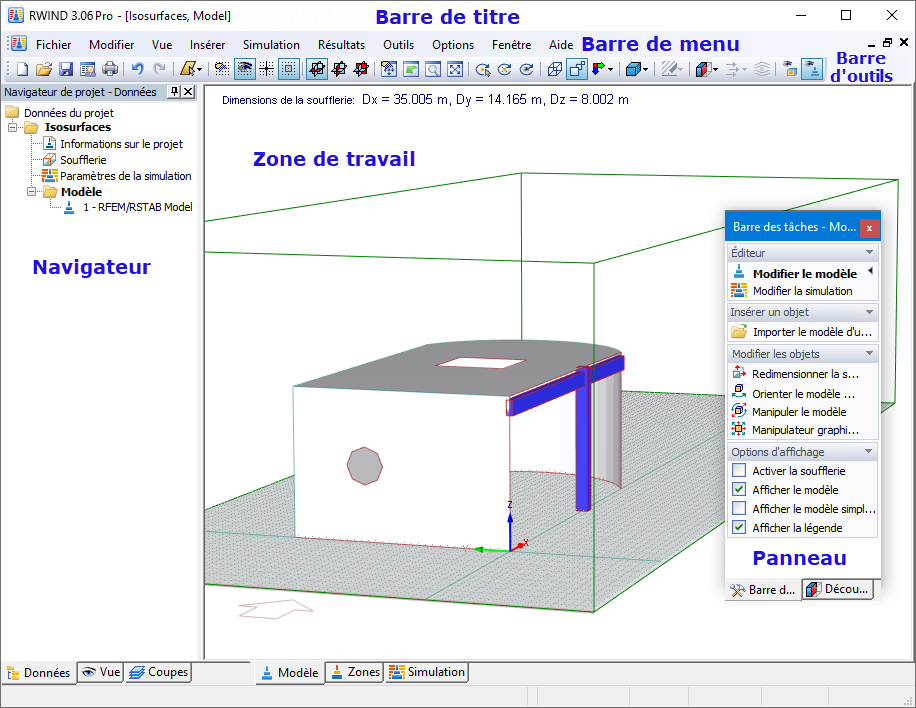The image size is (916, 708).
Task: Open the "Décou..." tab below the panel
Action: point(838,589)
